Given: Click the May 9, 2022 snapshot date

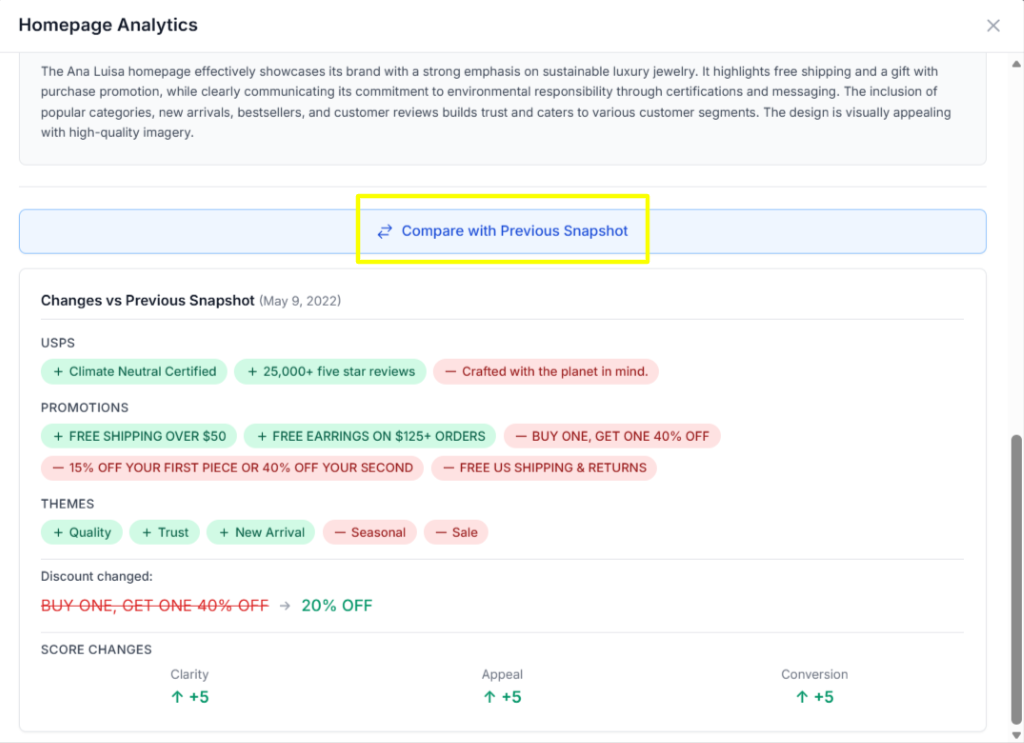Looking at the screenshot, I should pos(300,301).
